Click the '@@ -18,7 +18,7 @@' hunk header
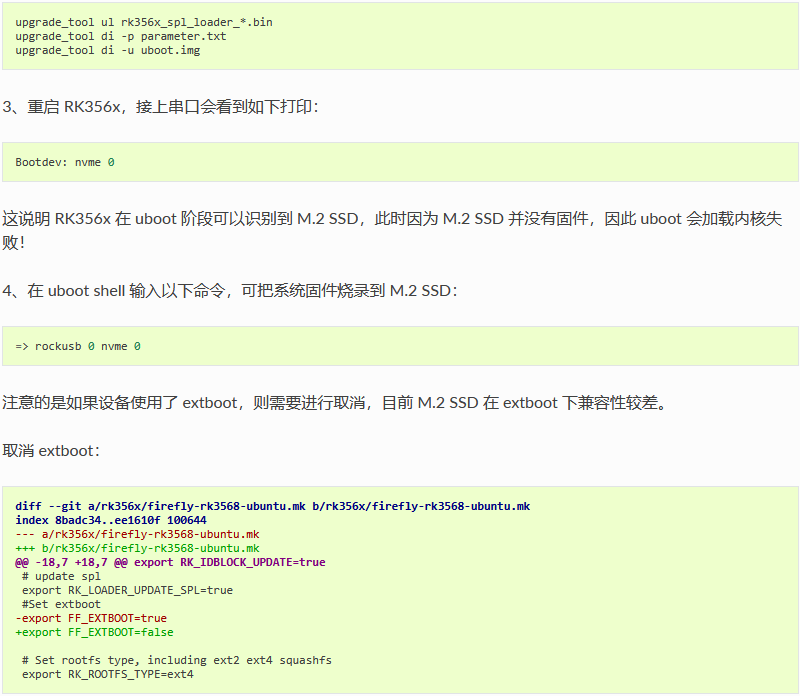This screenshot has height=696, width=800. [170, 562]
